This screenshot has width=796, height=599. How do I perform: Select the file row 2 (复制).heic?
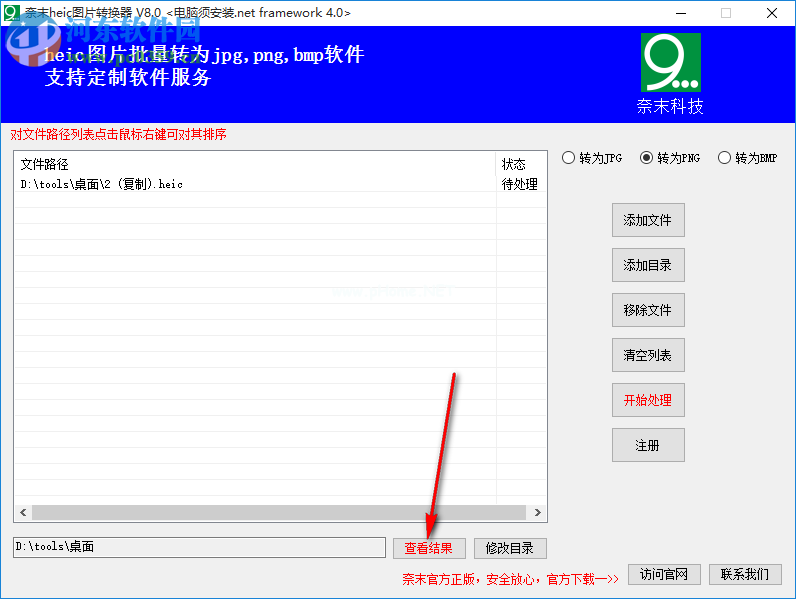click(280, 184)
